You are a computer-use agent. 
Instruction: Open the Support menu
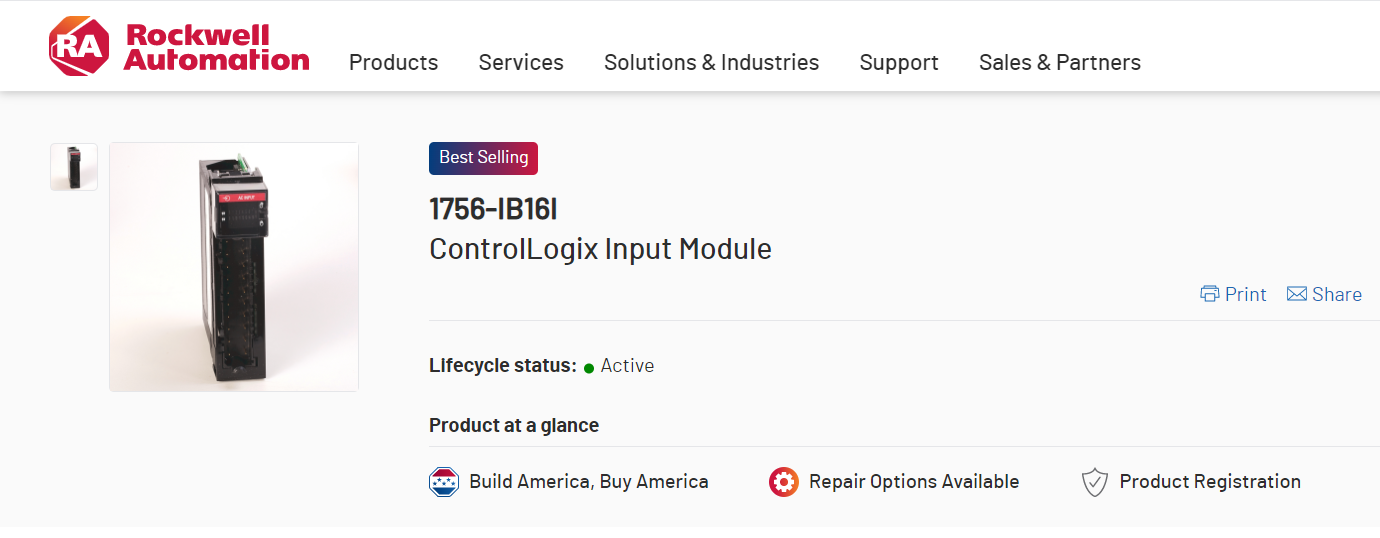pos(899,62)
